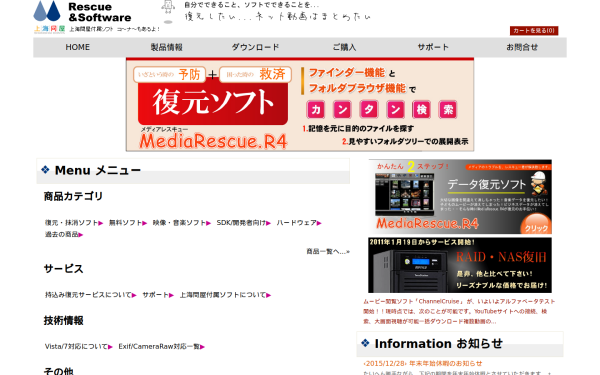Click the pink arrow icon after ハードウェア
Screen dimensions: 600x375
click(319, 223)
